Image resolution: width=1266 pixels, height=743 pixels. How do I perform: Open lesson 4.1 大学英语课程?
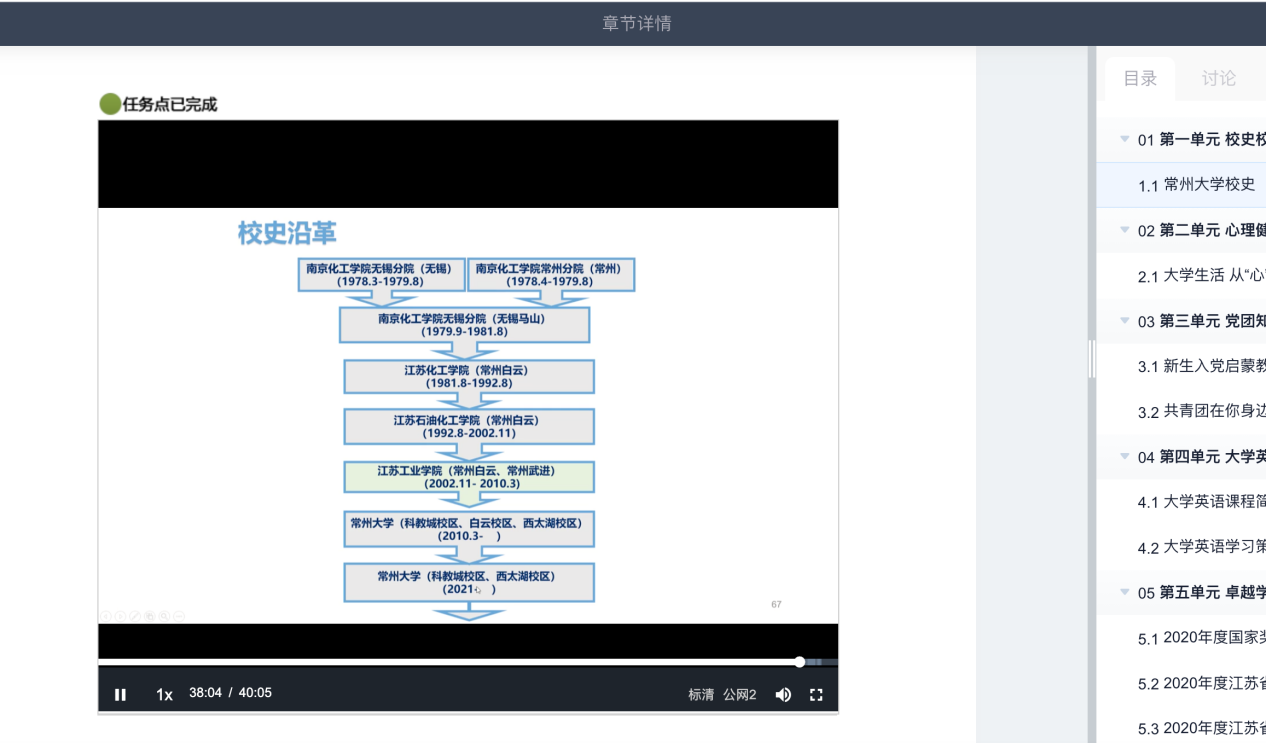click(x=1200, y=502)
